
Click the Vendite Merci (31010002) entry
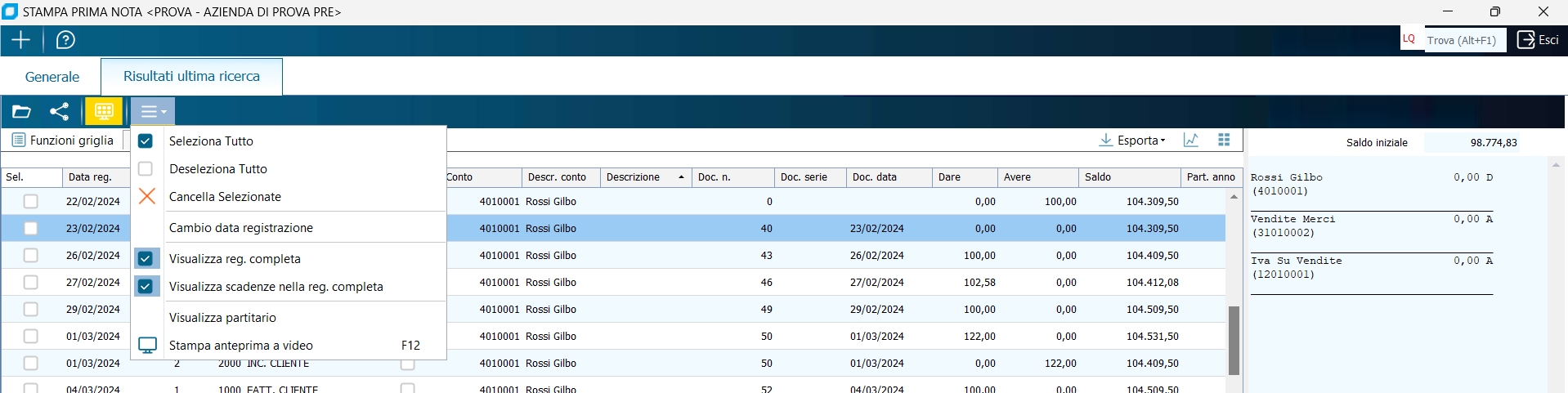pyautogui.click(x=1372, y=226)
